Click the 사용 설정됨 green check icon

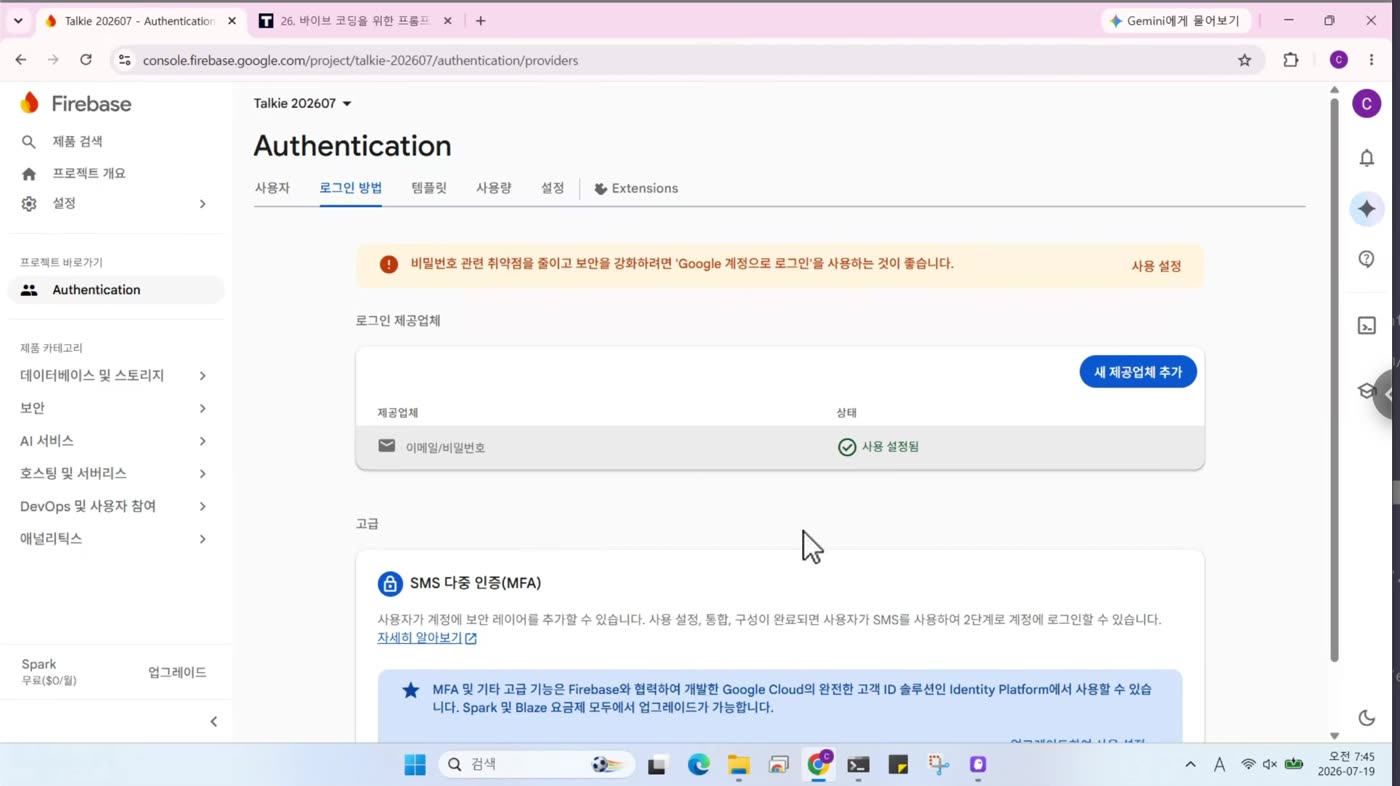point(847,447)
